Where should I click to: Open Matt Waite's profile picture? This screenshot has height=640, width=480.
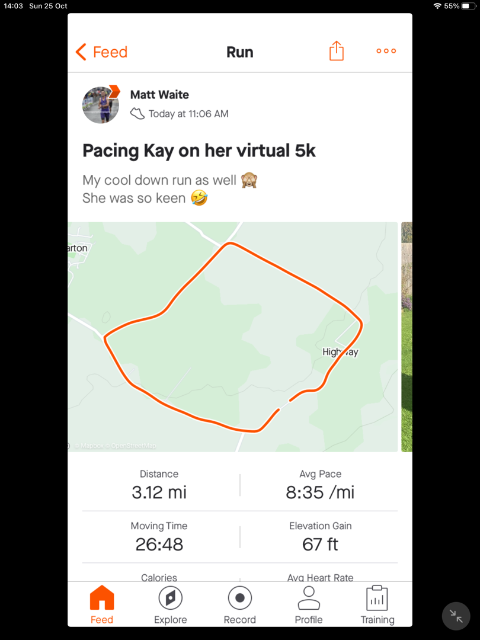[x=101, y=105]
